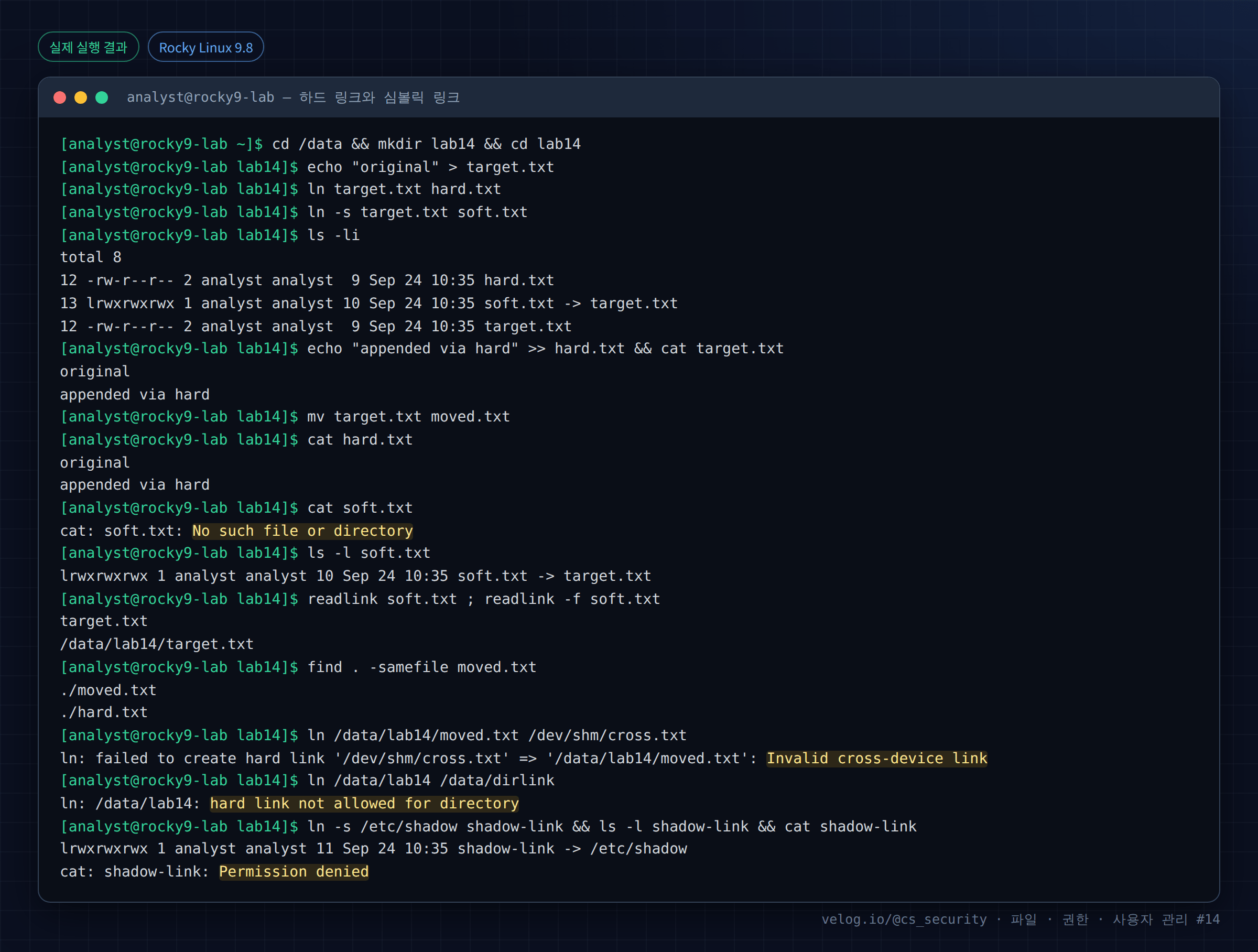
Task: Click the listing row starting with inode 13
Action: 369,303
